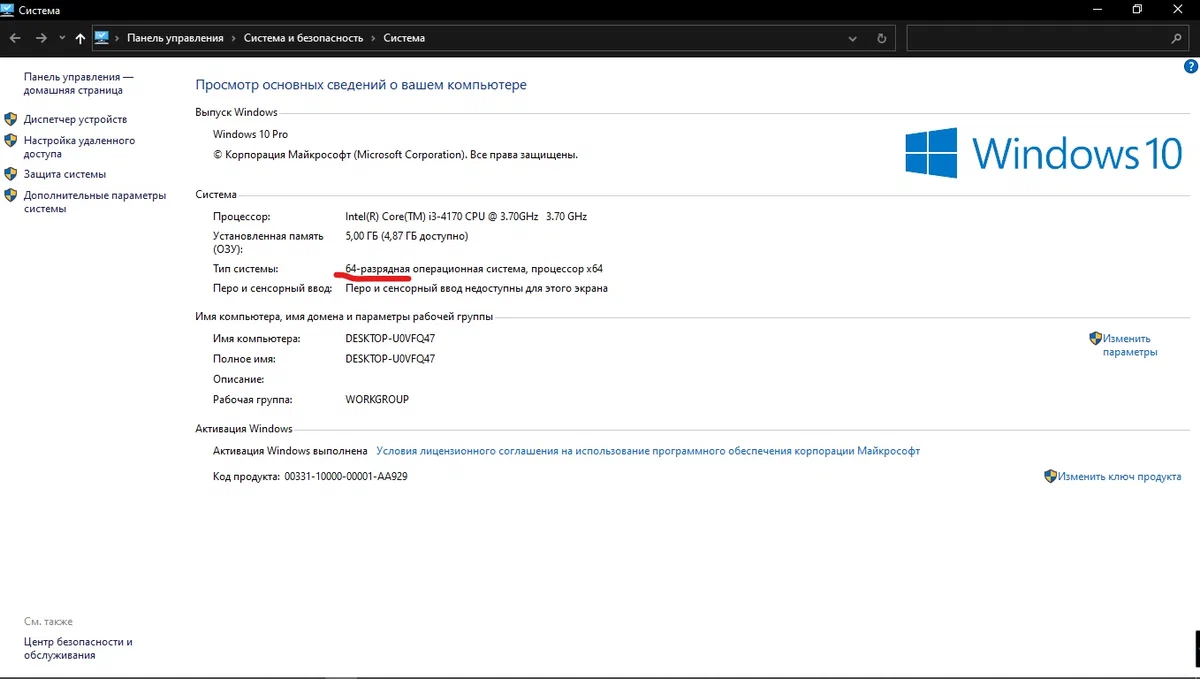Go forward with the right arrow
Image resolution: width=1200 pixels, height=679 pixels.
coord(41,38)
